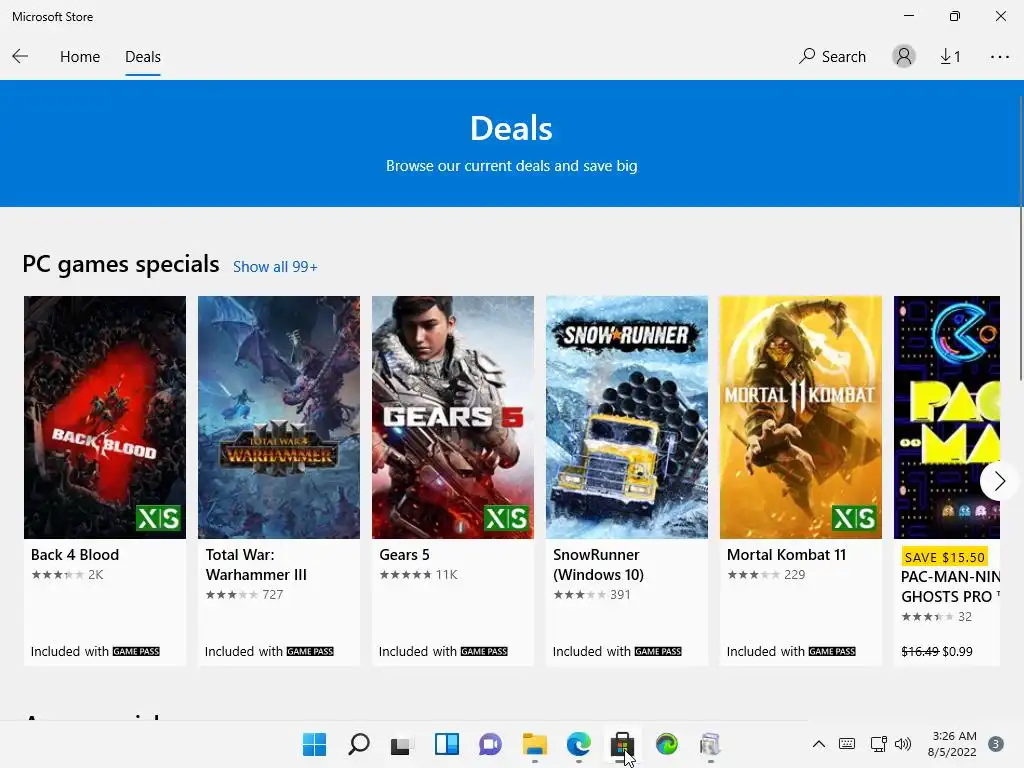Click the X|S badge on Back 4 Blood
The height and width of the screenshot is (768, 1024).
(159, 519)
